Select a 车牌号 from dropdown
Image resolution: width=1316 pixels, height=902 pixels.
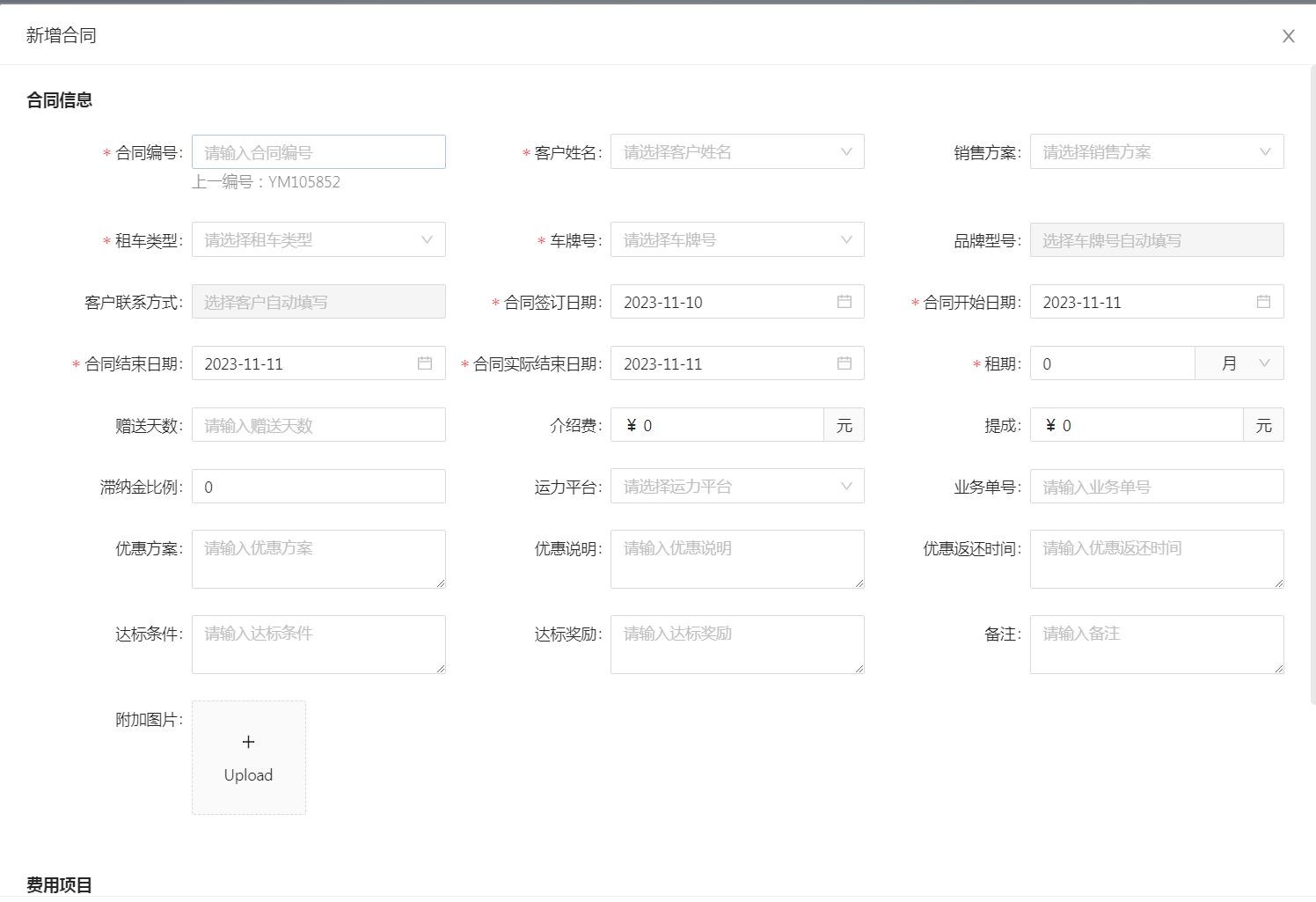point(737,240)
